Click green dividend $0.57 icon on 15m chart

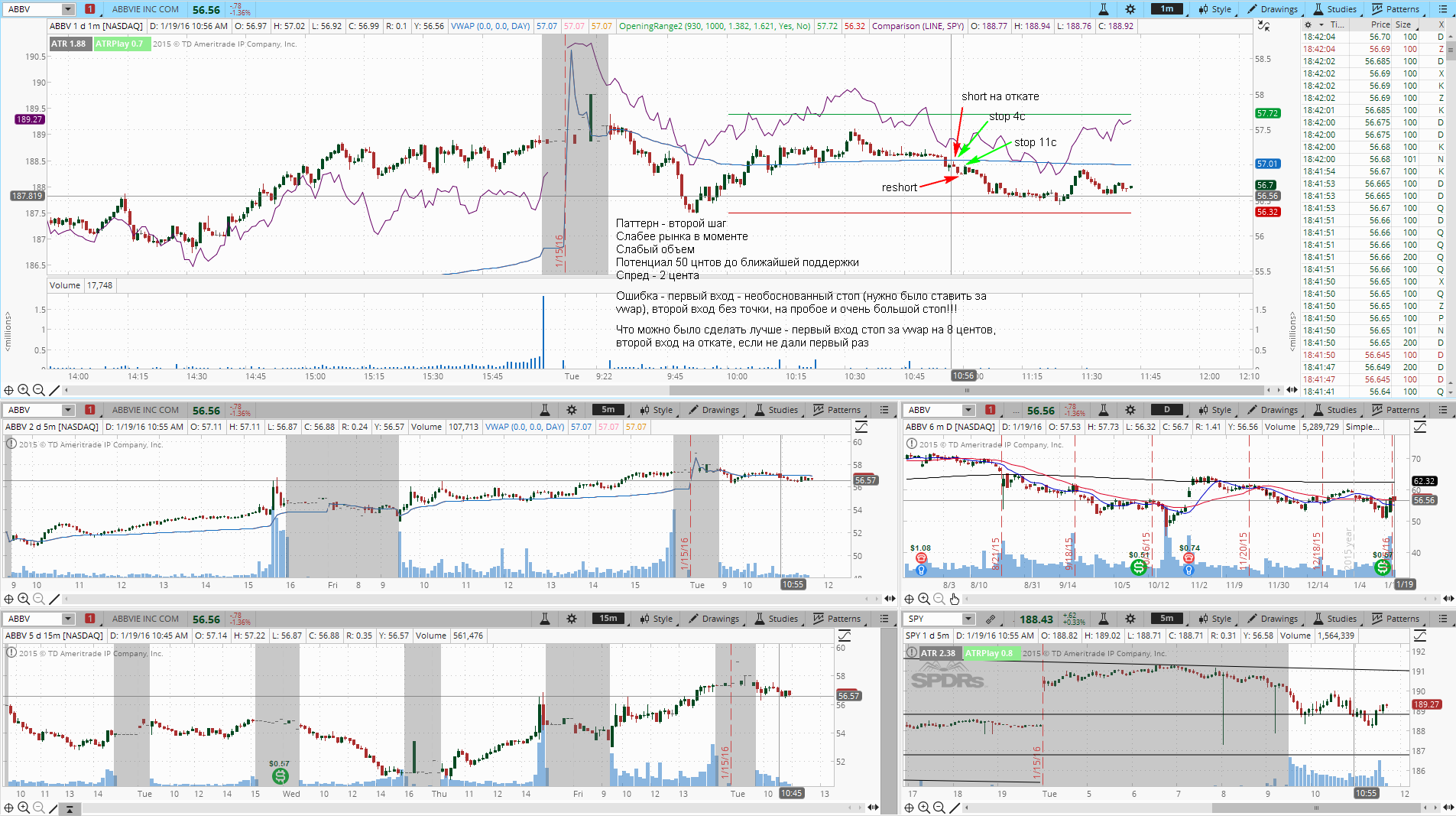(280, 776)
